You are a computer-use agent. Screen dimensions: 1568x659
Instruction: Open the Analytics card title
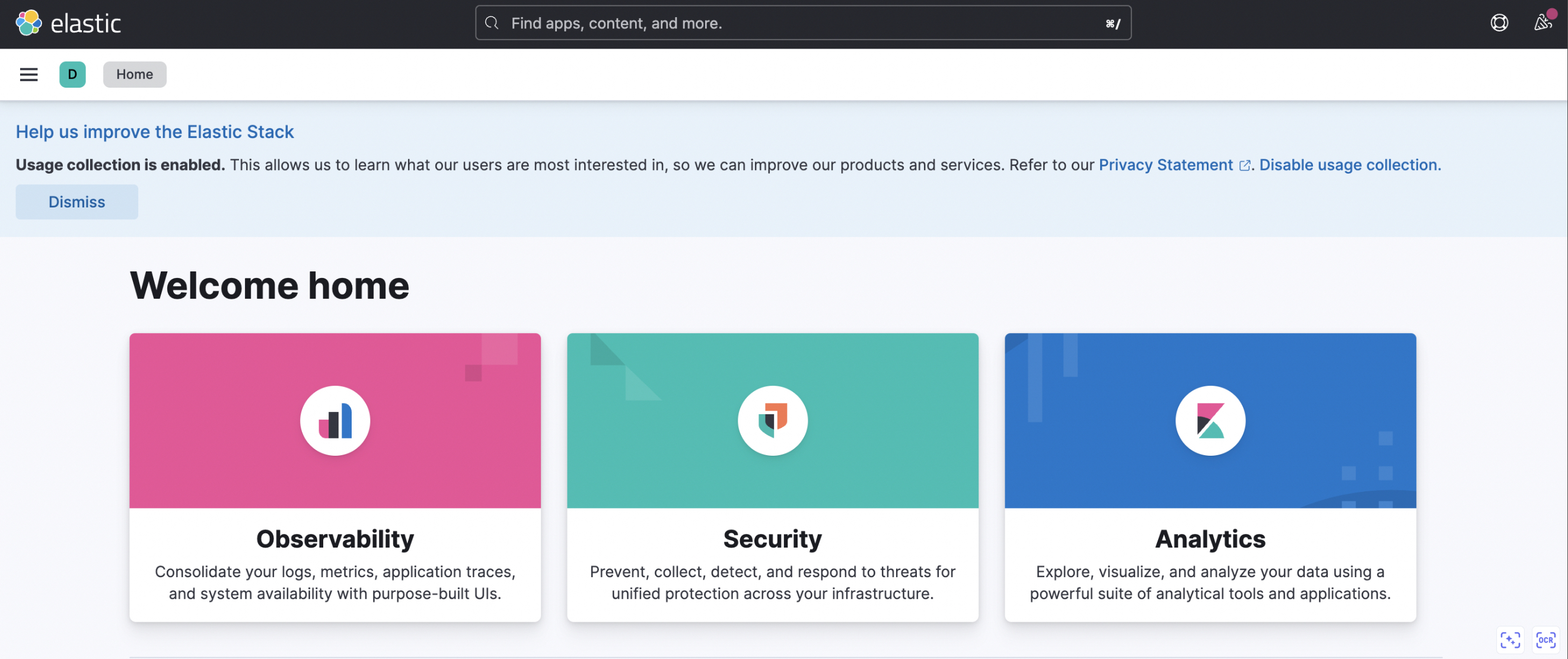1210,539
